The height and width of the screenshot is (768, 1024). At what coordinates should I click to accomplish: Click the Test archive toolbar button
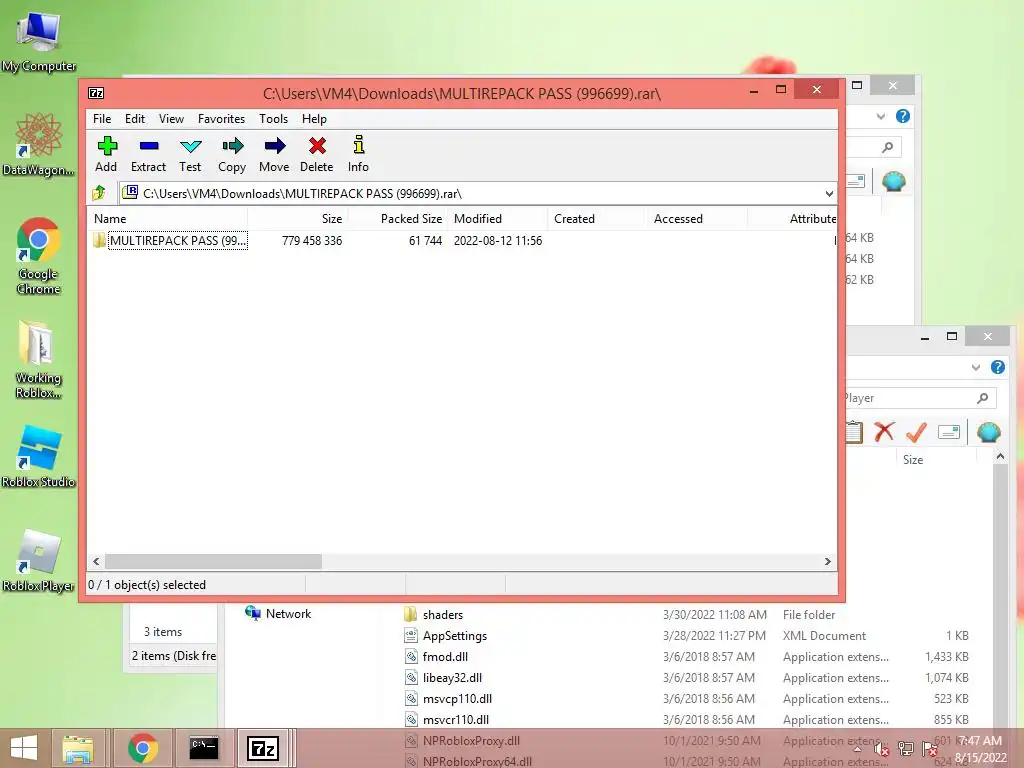click(x=190, y=155)
